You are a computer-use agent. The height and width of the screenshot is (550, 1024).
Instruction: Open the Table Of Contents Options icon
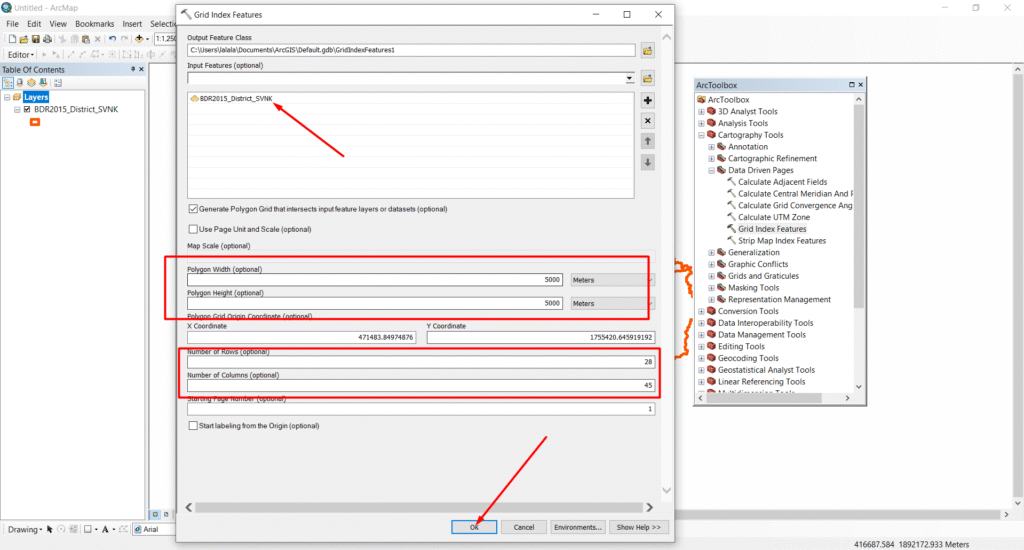pyautogui.click(x=57, y=83)
